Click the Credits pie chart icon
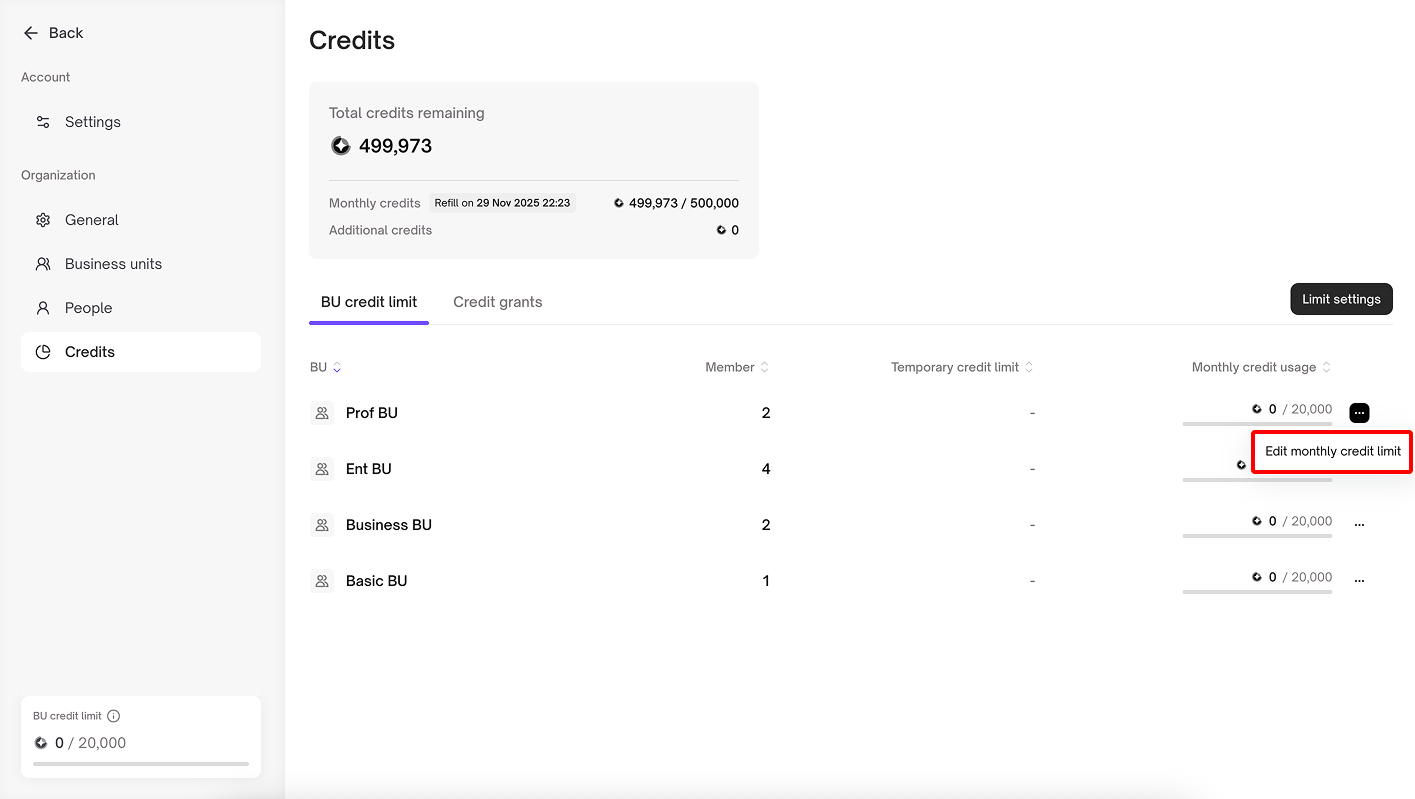 [x=43, y=352]
